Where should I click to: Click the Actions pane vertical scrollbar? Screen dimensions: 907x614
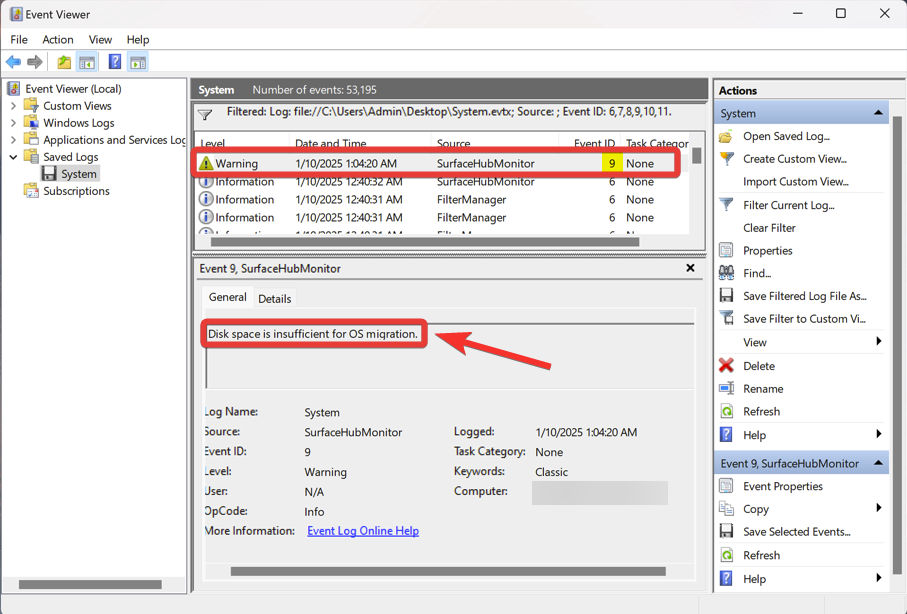[x=897, y=344]
